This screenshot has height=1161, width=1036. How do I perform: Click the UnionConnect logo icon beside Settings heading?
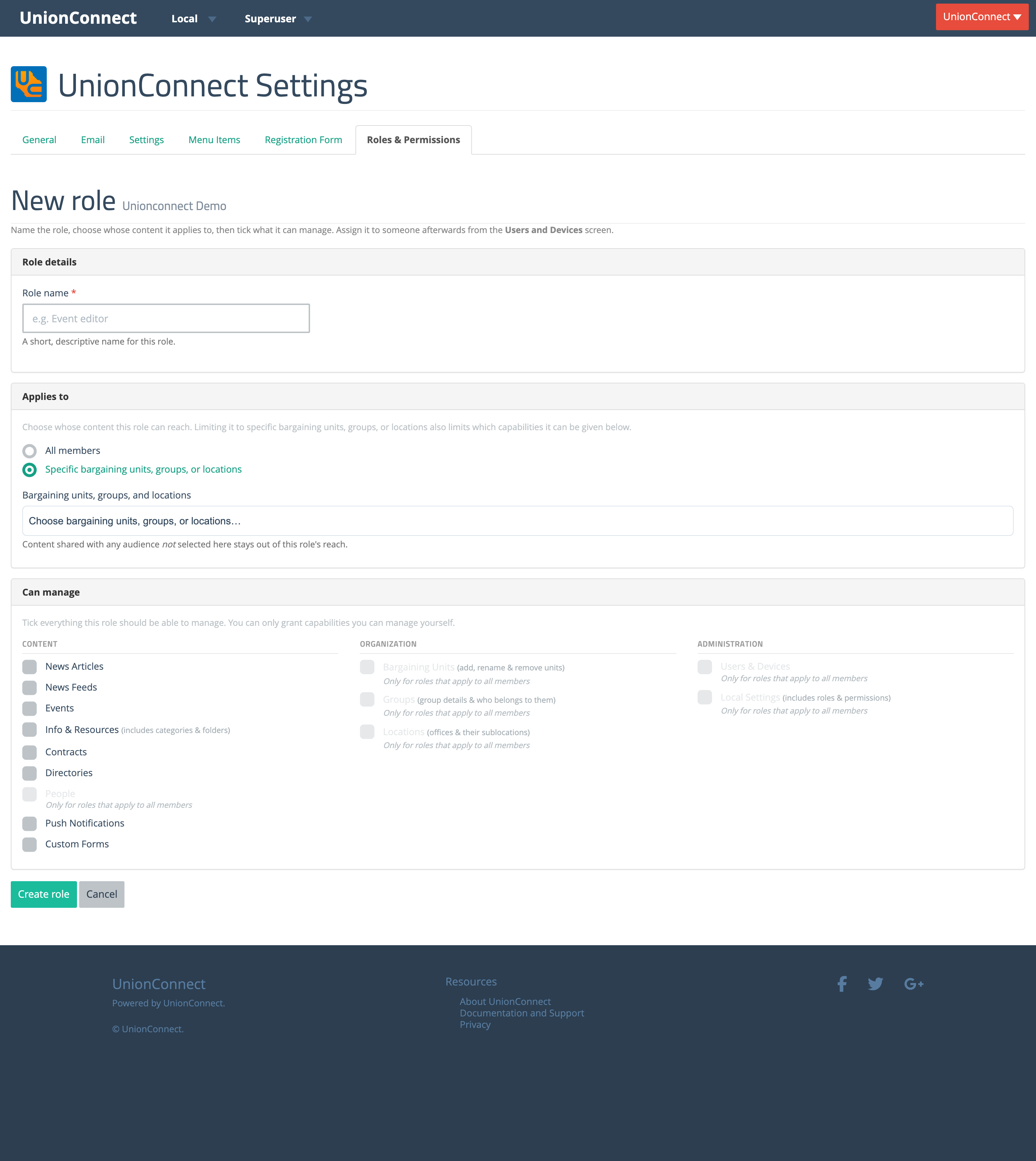[x=28, y=84]
